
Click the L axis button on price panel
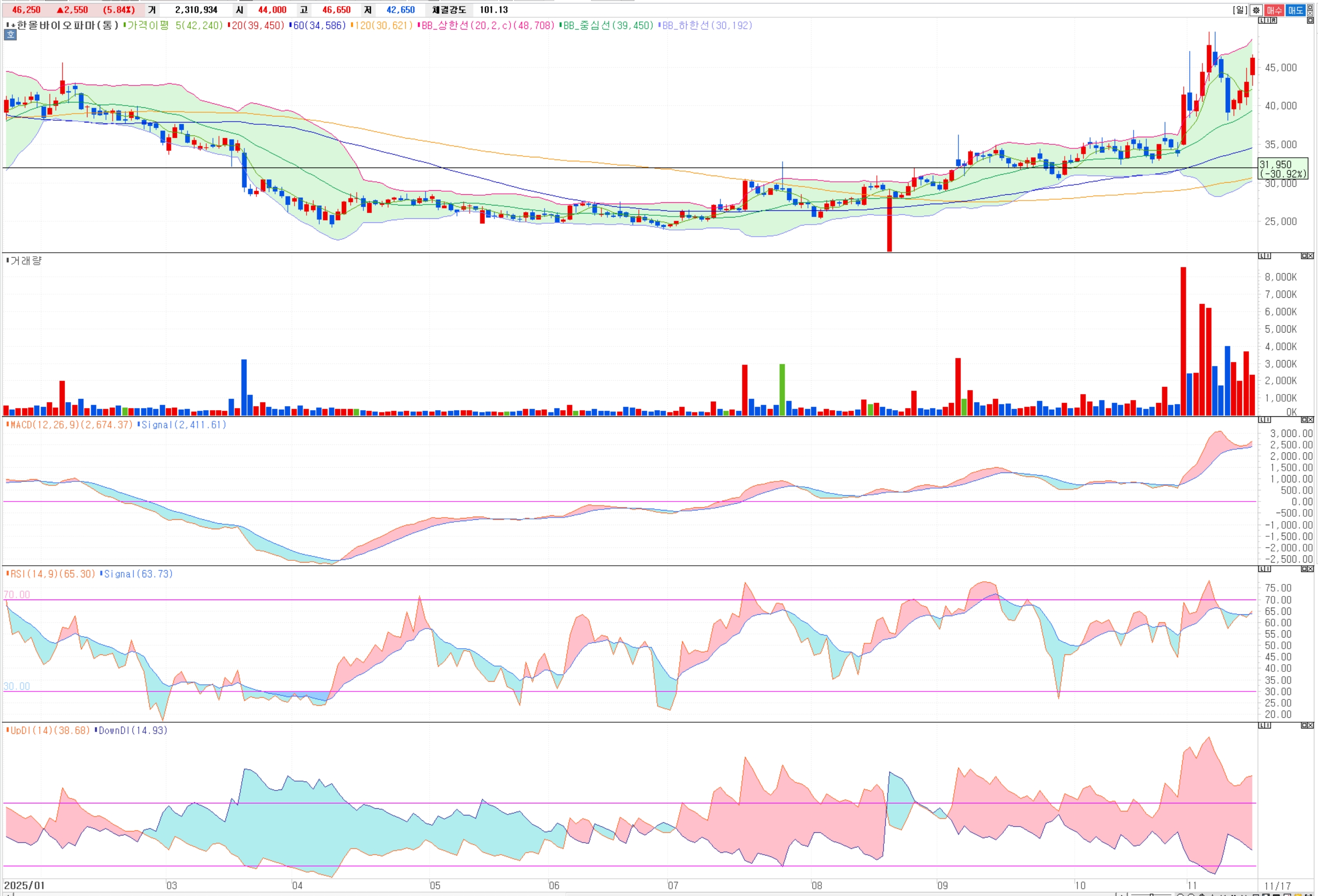(x=1262, y=21)
